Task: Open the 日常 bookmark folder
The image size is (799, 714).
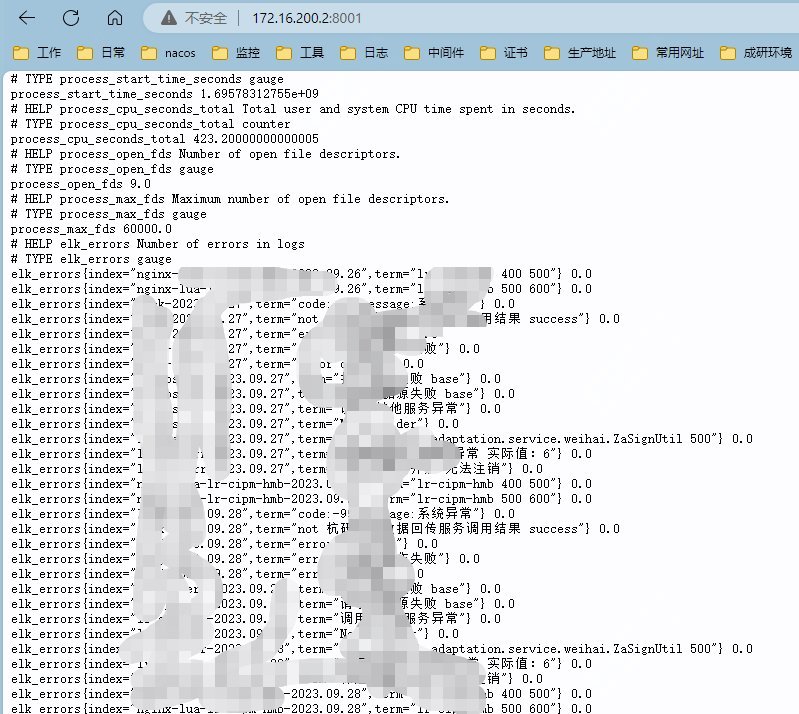Action: point(102,53)
